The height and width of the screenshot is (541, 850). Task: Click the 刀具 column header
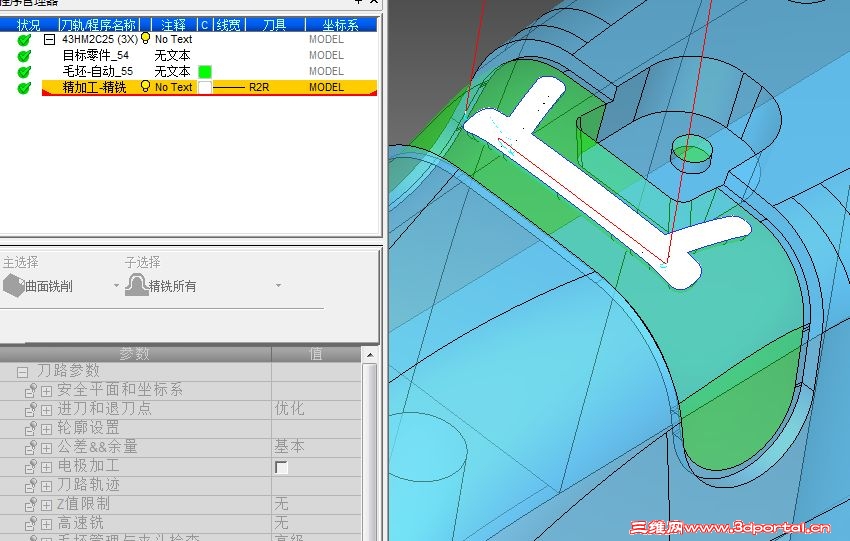pos(275,25)
